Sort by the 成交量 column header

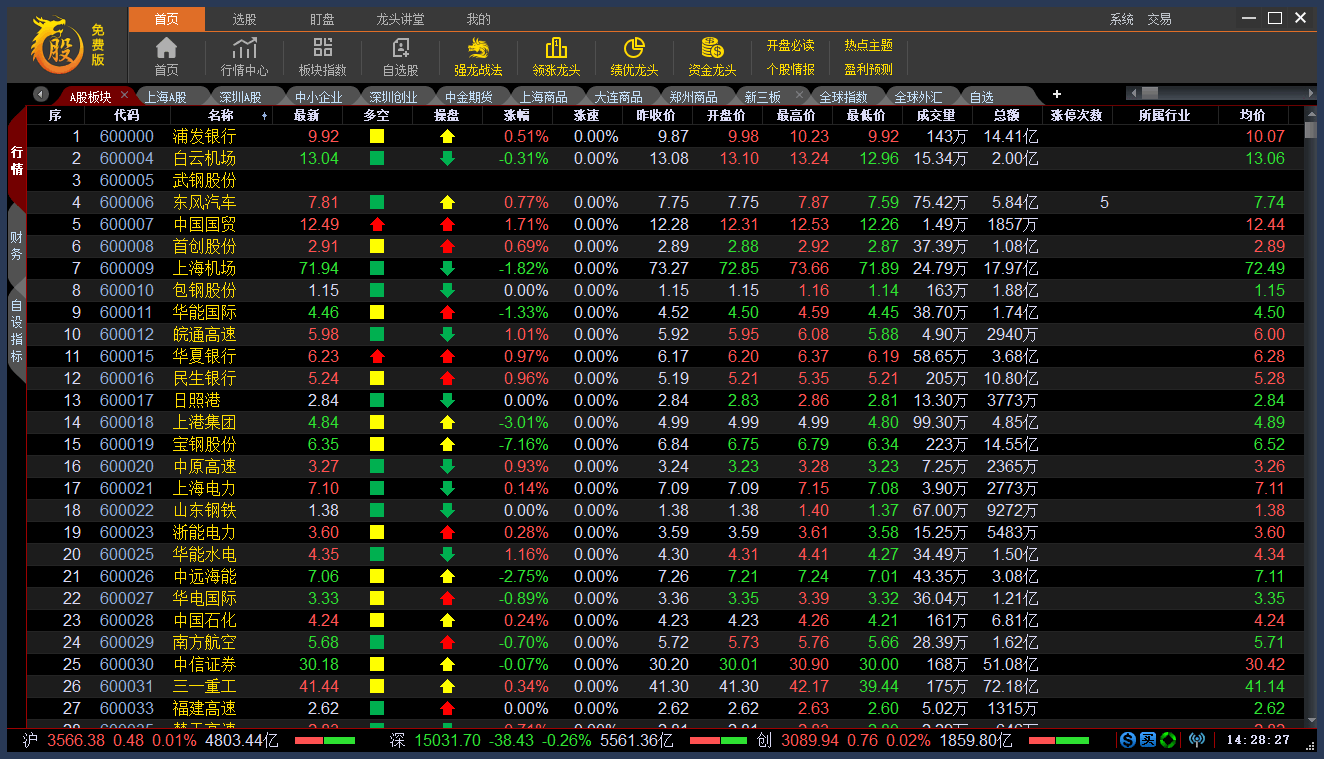937,115
